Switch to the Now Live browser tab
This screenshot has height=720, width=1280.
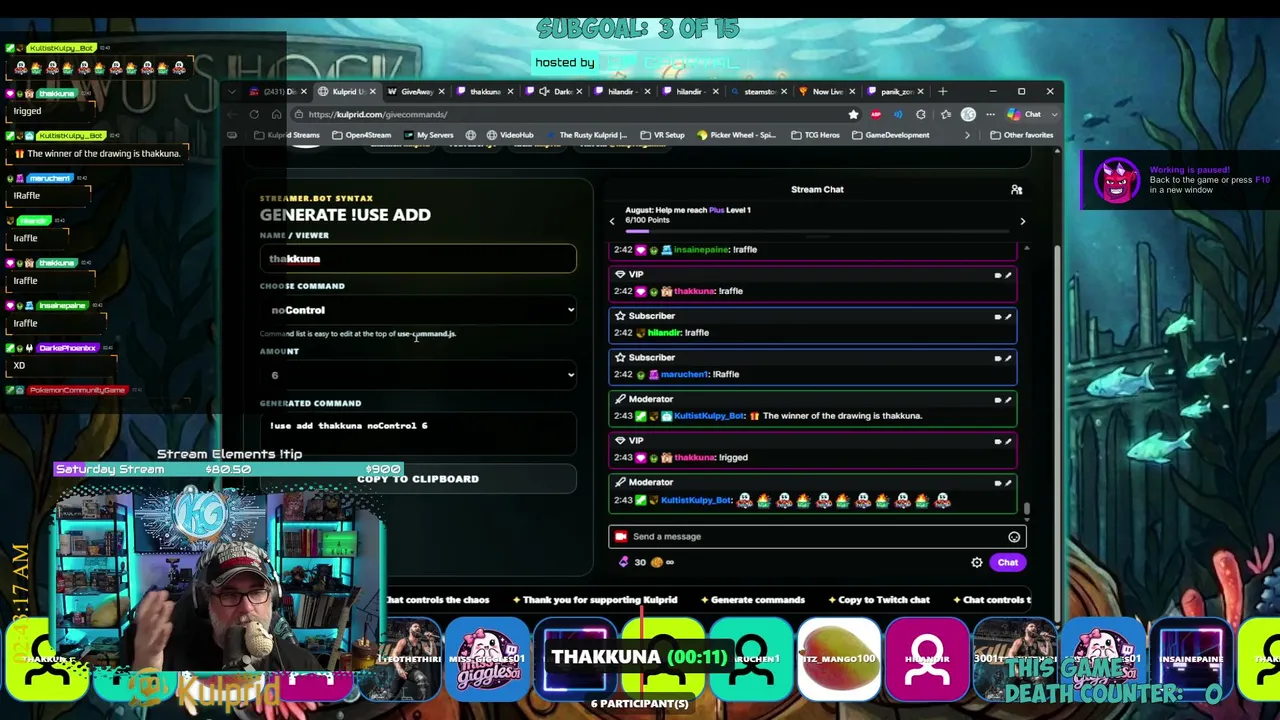pos(828,91)
